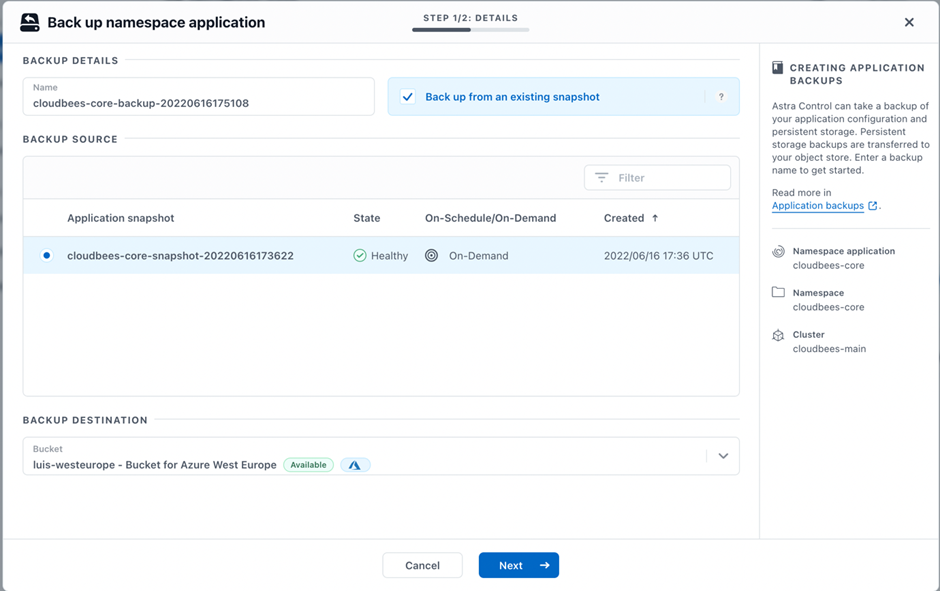
Task: Open the Application backups link
Action: [818, 206]
